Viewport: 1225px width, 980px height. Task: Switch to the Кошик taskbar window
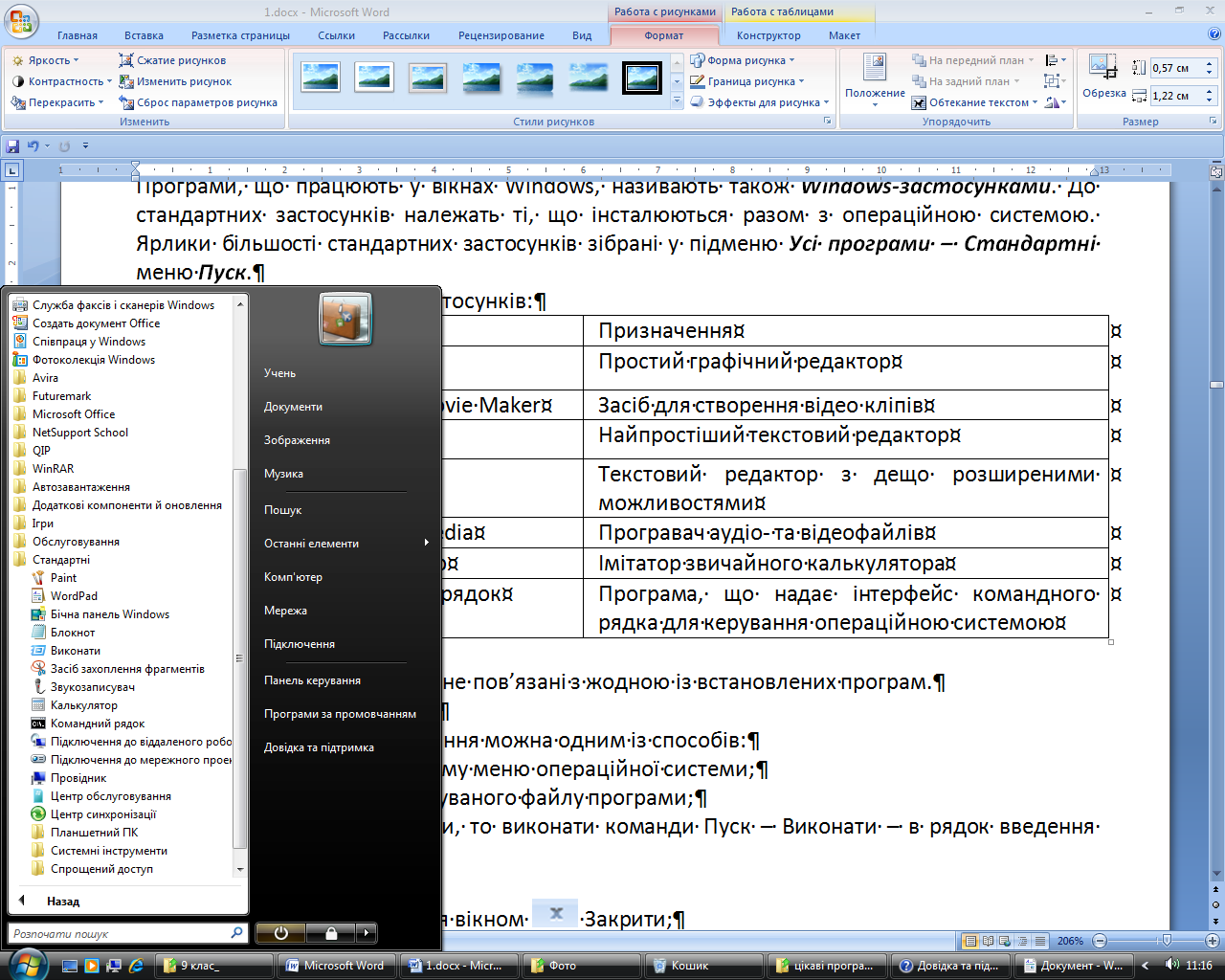pos(703,966)
